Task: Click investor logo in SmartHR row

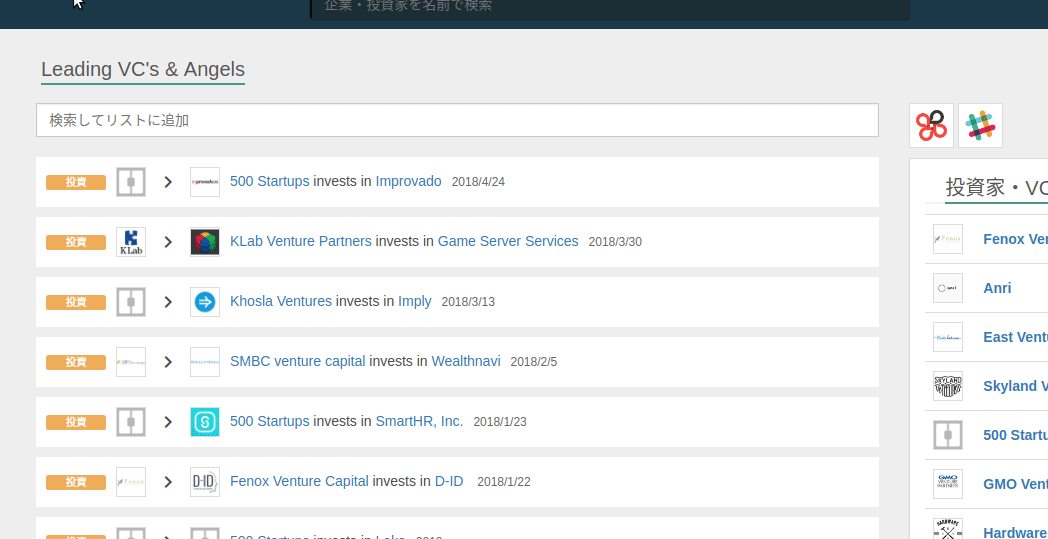Action: [131, 422]
